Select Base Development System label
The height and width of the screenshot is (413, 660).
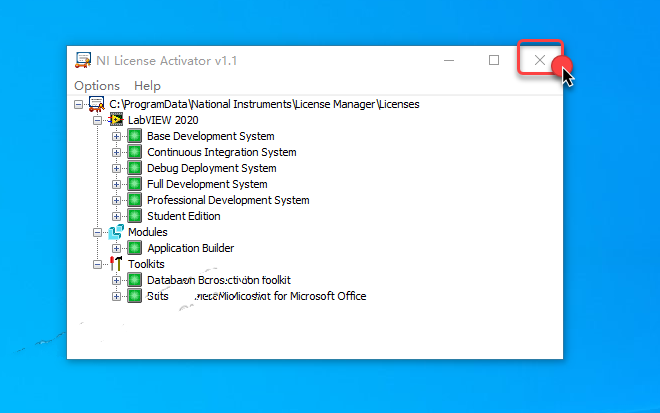tap(211, 136)
